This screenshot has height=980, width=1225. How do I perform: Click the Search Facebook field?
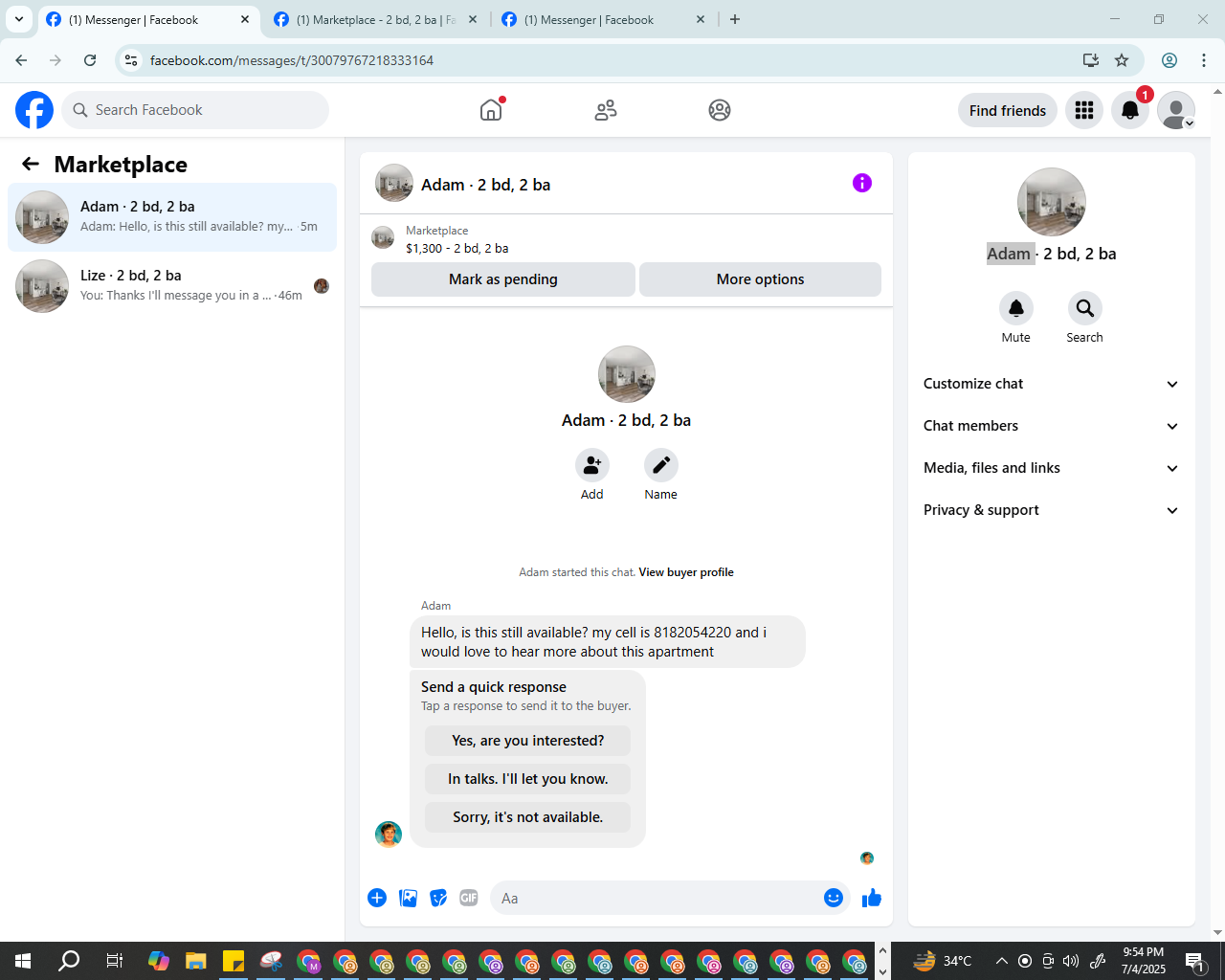(195, 110)
